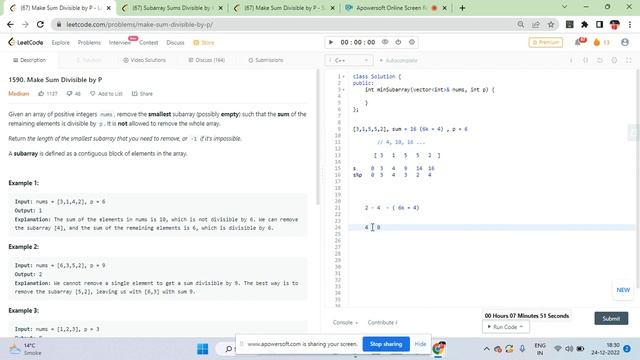Open the editor settings gear
640x360 pixels.
click(614, 60)
